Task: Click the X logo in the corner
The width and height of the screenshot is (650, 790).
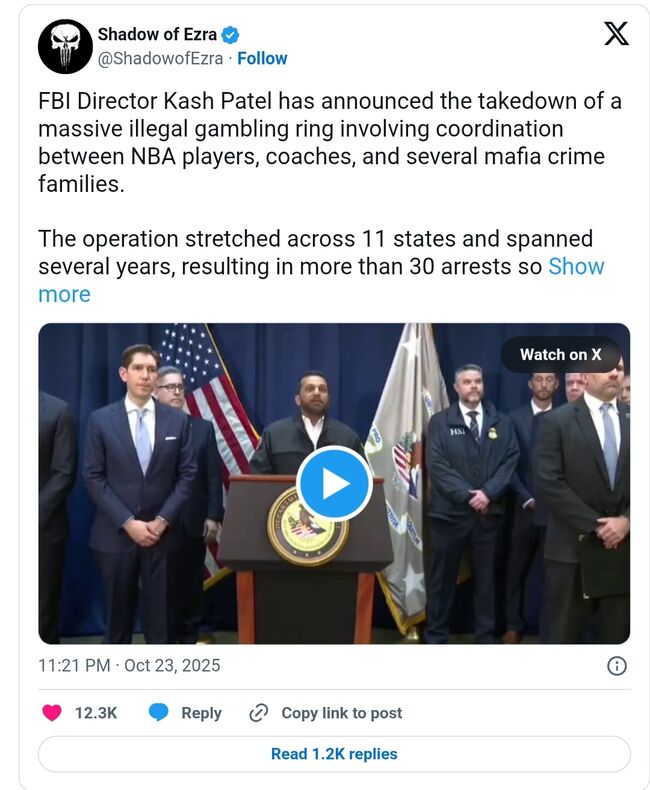Action: pyautogui.click(x=617, y=35)
